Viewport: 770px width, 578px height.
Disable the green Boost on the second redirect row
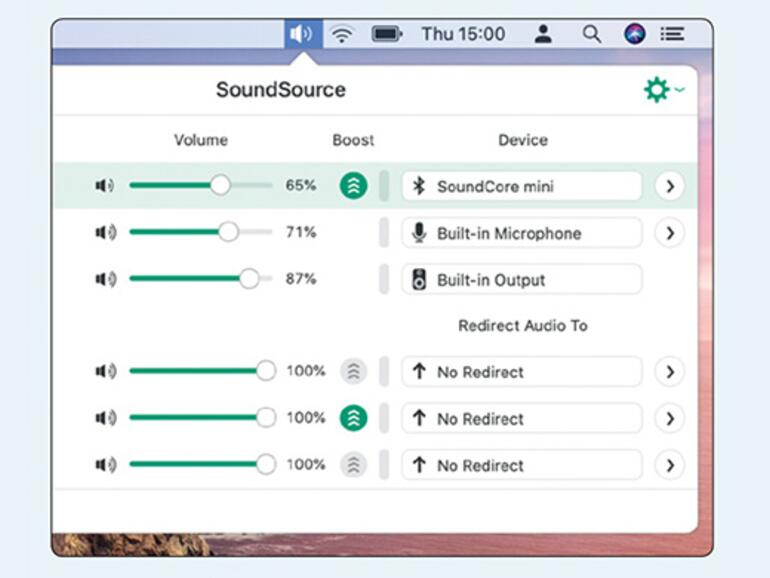point(353,418)
